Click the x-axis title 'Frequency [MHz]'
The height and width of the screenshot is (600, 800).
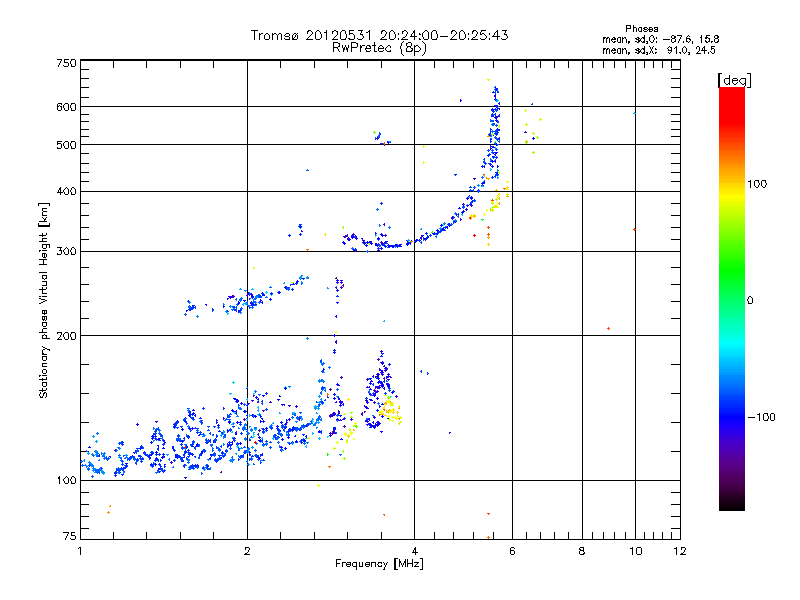(x=379, y=564)
